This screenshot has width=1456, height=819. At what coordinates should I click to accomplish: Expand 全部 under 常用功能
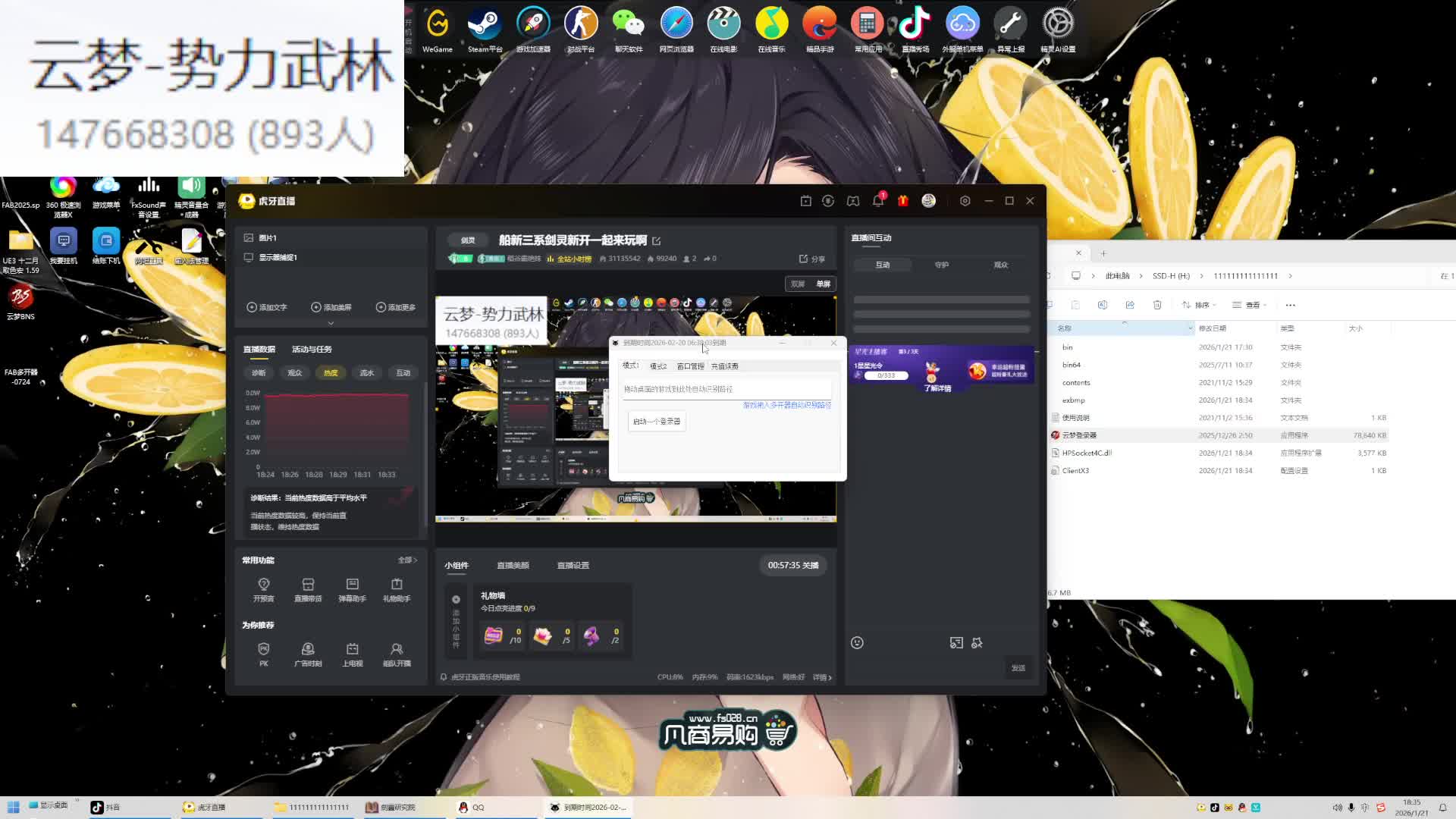click(x=407, y=560)
